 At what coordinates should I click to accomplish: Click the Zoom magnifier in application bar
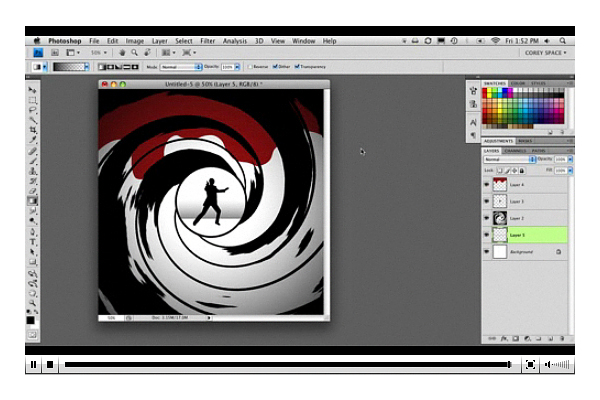(x=134, y=52)
